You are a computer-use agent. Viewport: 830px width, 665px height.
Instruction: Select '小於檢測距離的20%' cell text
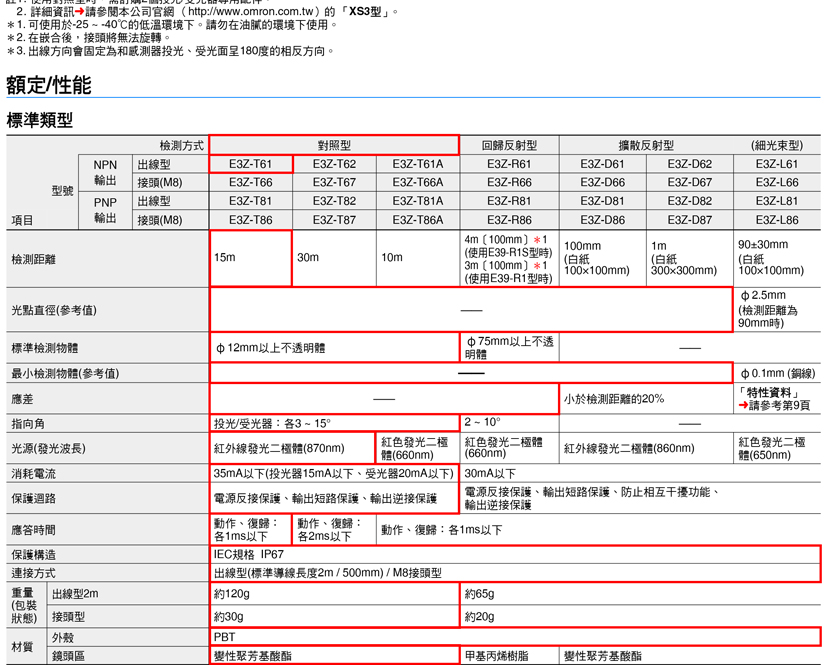pos(614,399)
